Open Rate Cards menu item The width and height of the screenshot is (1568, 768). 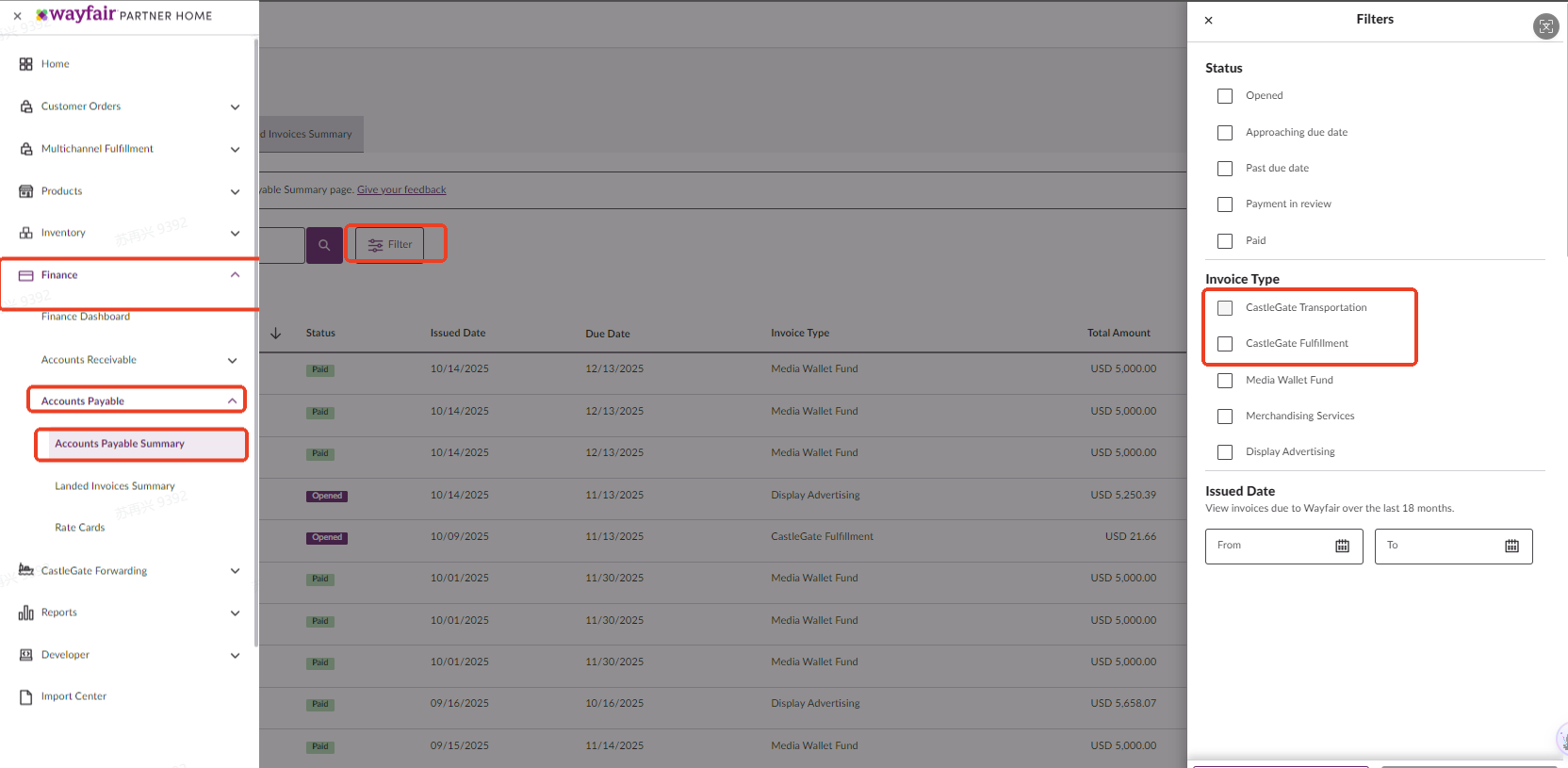[x=80, y=528]
